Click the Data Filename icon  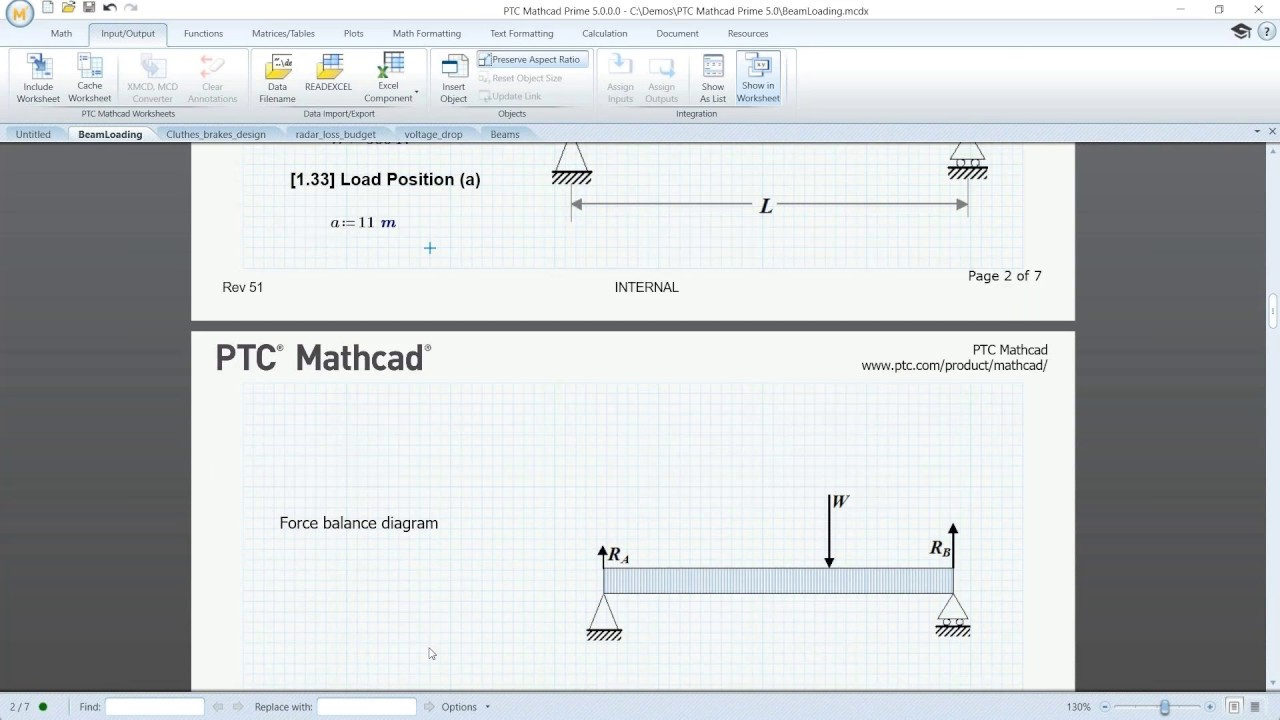pos(277,67)
